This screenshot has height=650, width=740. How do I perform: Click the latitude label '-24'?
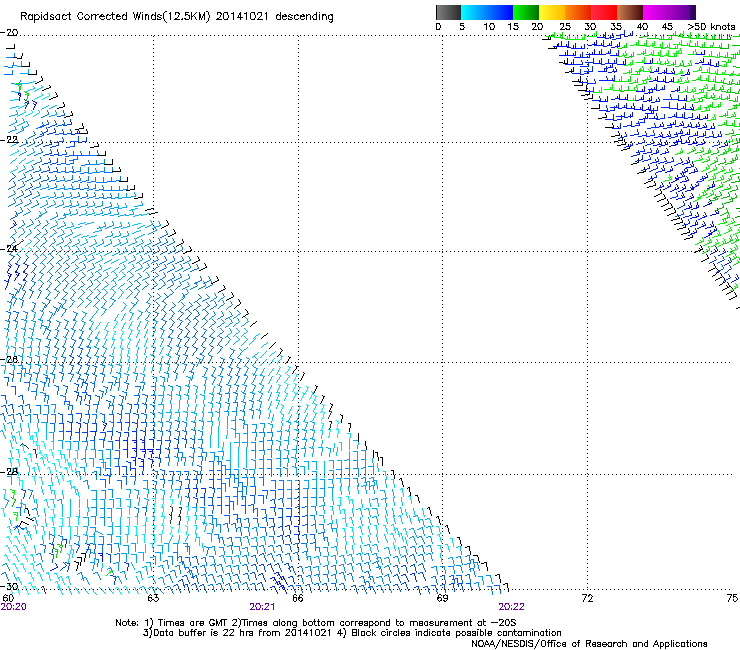point(9,248)
